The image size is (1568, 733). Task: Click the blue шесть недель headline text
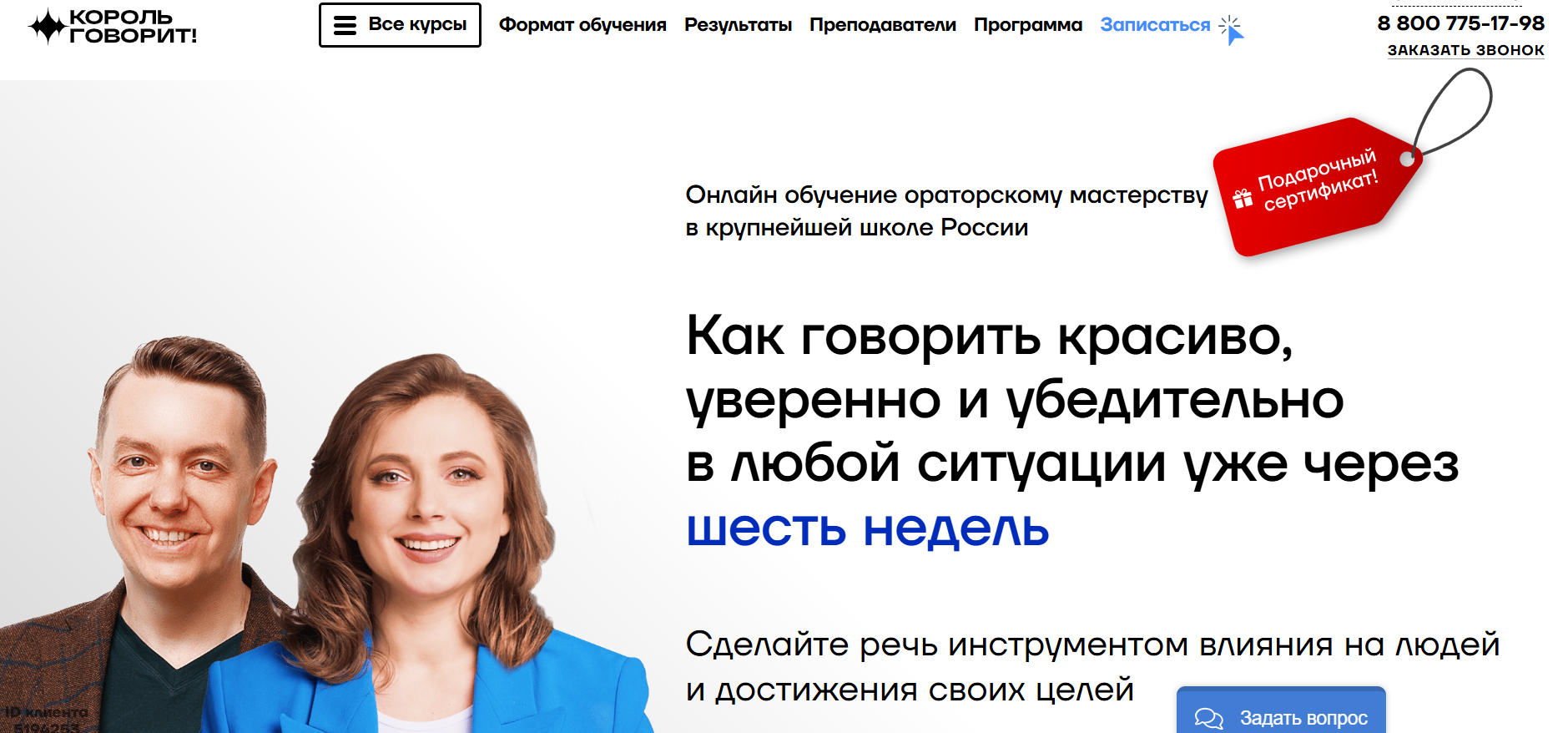(x=867, y=528)
